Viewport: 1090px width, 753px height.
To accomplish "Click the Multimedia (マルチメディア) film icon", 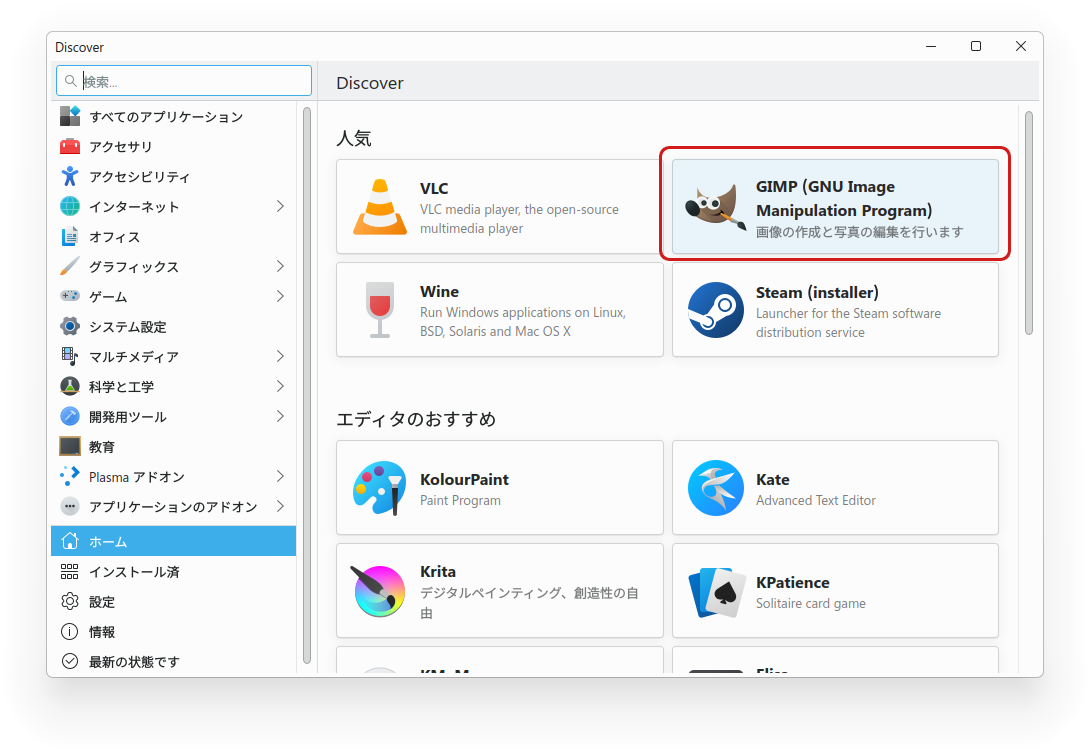I will tap(70, 356).
